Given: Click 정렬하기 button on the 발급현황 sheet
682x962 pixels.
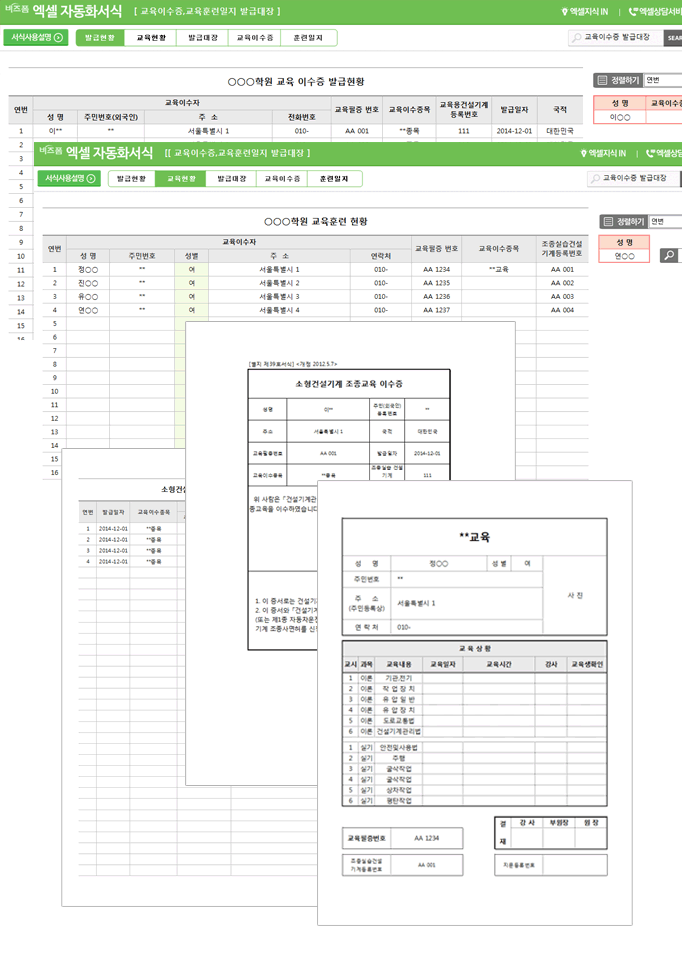Looking at the screenshot, I should (x=618, y=80).
